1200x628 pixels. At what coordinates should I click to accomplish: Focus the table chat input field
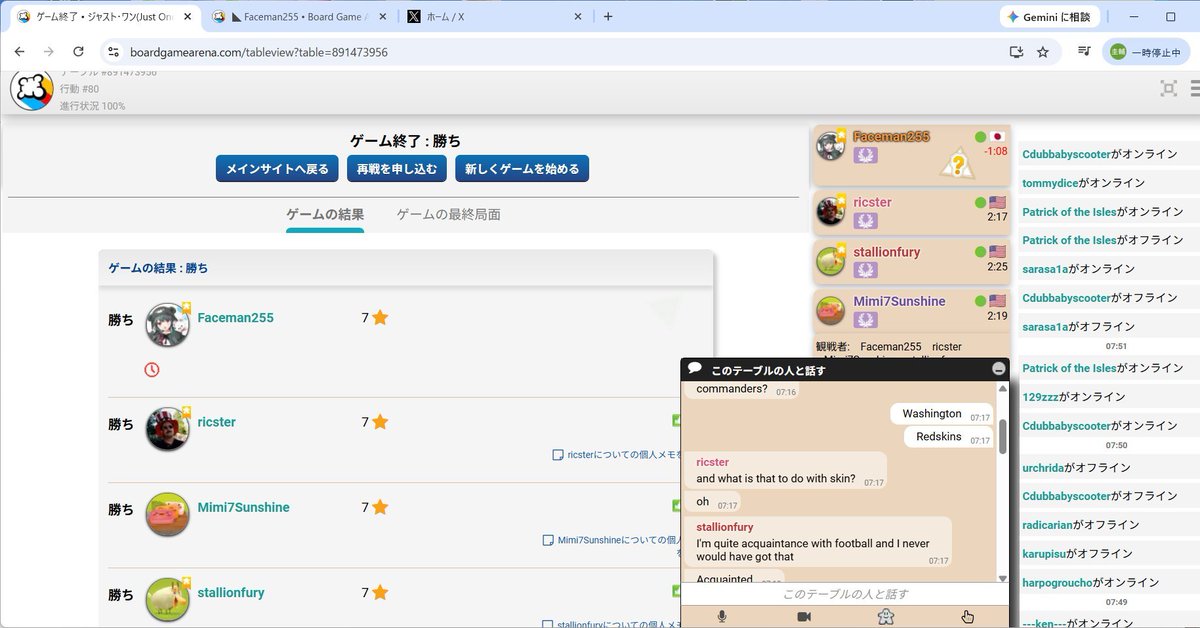coord(845,594)
